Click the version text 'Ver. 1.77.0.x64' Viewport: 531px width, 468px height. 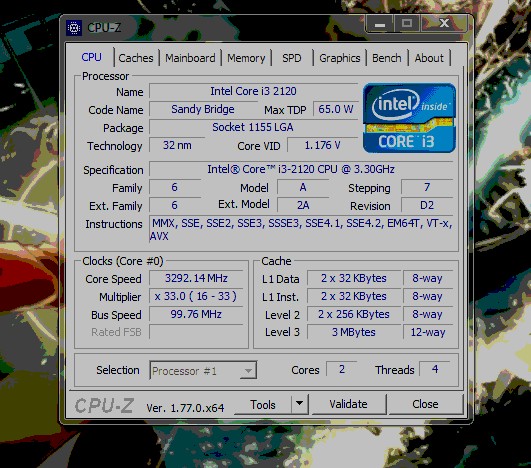tap(185, 408)
